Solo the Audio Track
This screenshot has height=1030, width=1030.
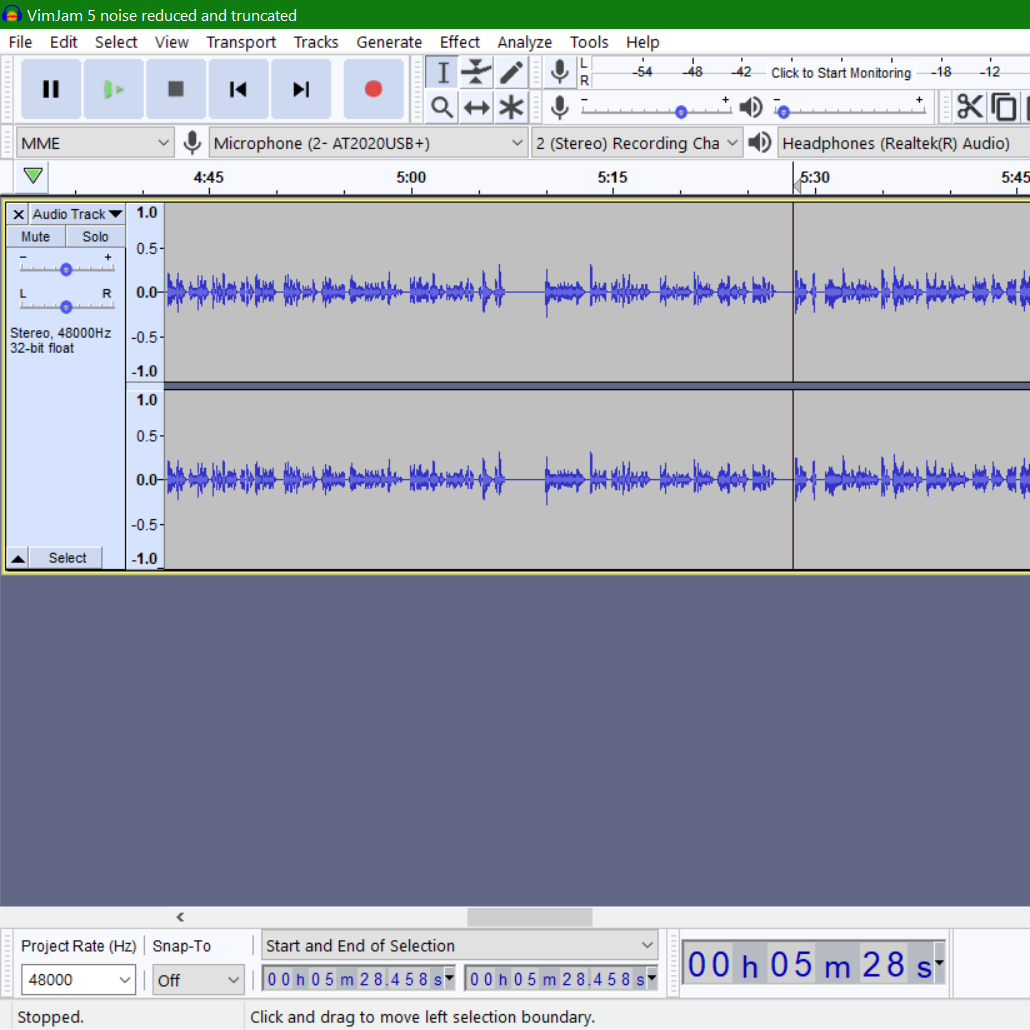click(x=95, y=236)
